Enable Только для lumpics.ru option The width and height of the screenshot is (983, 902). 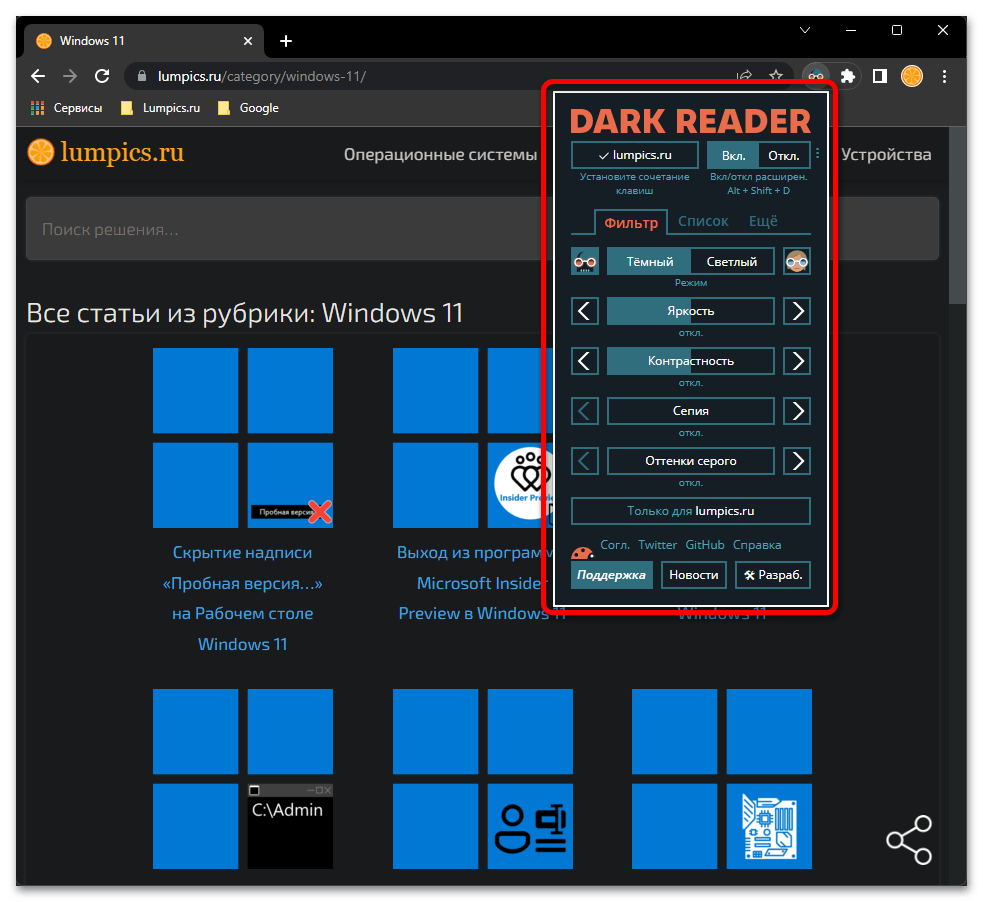click(690, 511)
